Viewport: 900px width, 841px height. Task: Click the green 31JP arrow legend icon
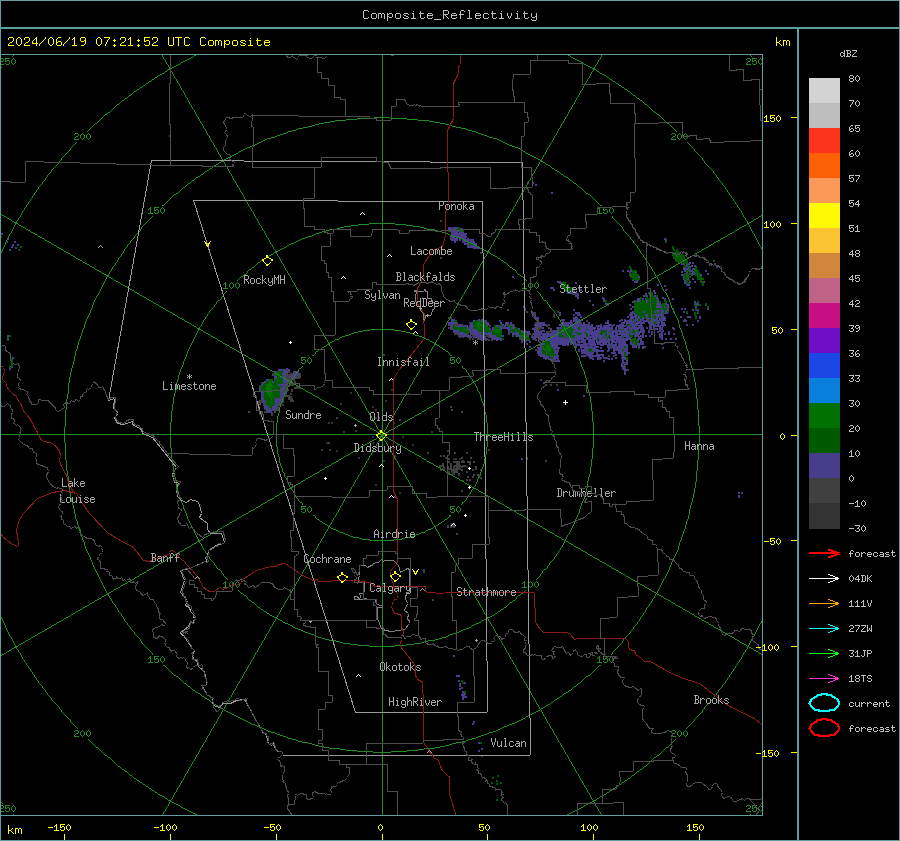coord(824,653)
